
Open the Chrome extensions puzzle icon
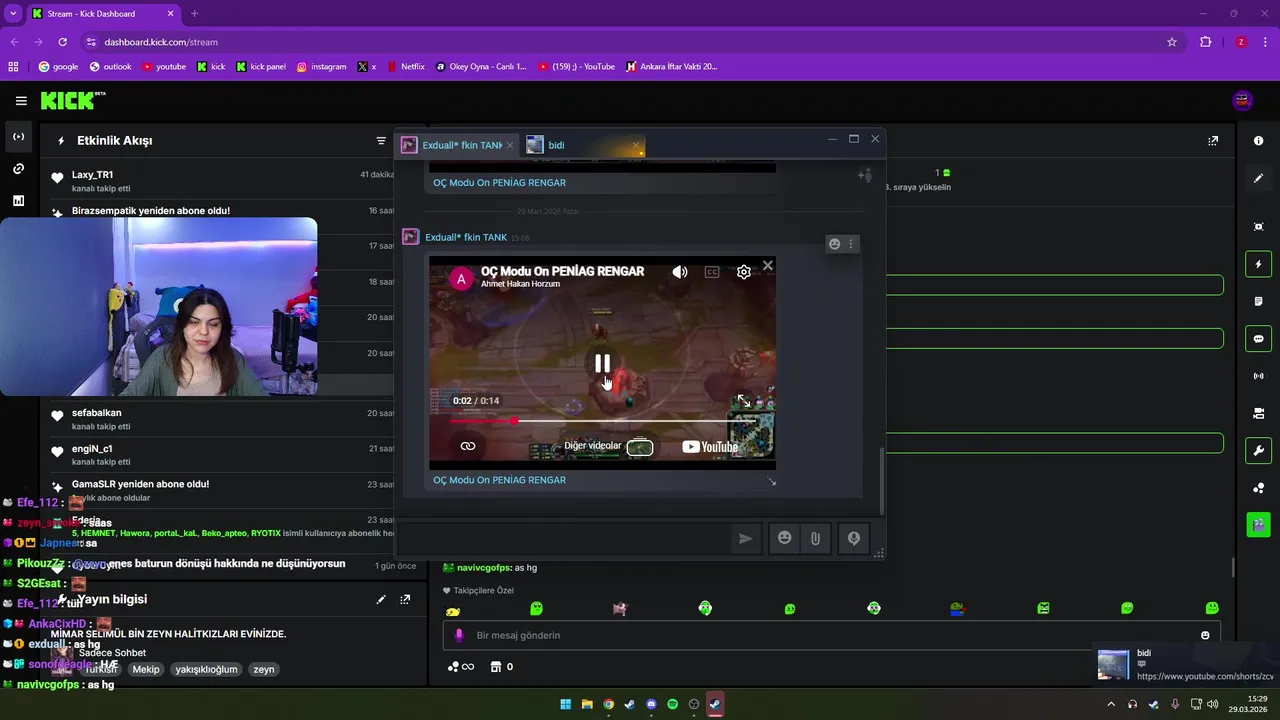pyautogui.click(x=1205, y=42)
